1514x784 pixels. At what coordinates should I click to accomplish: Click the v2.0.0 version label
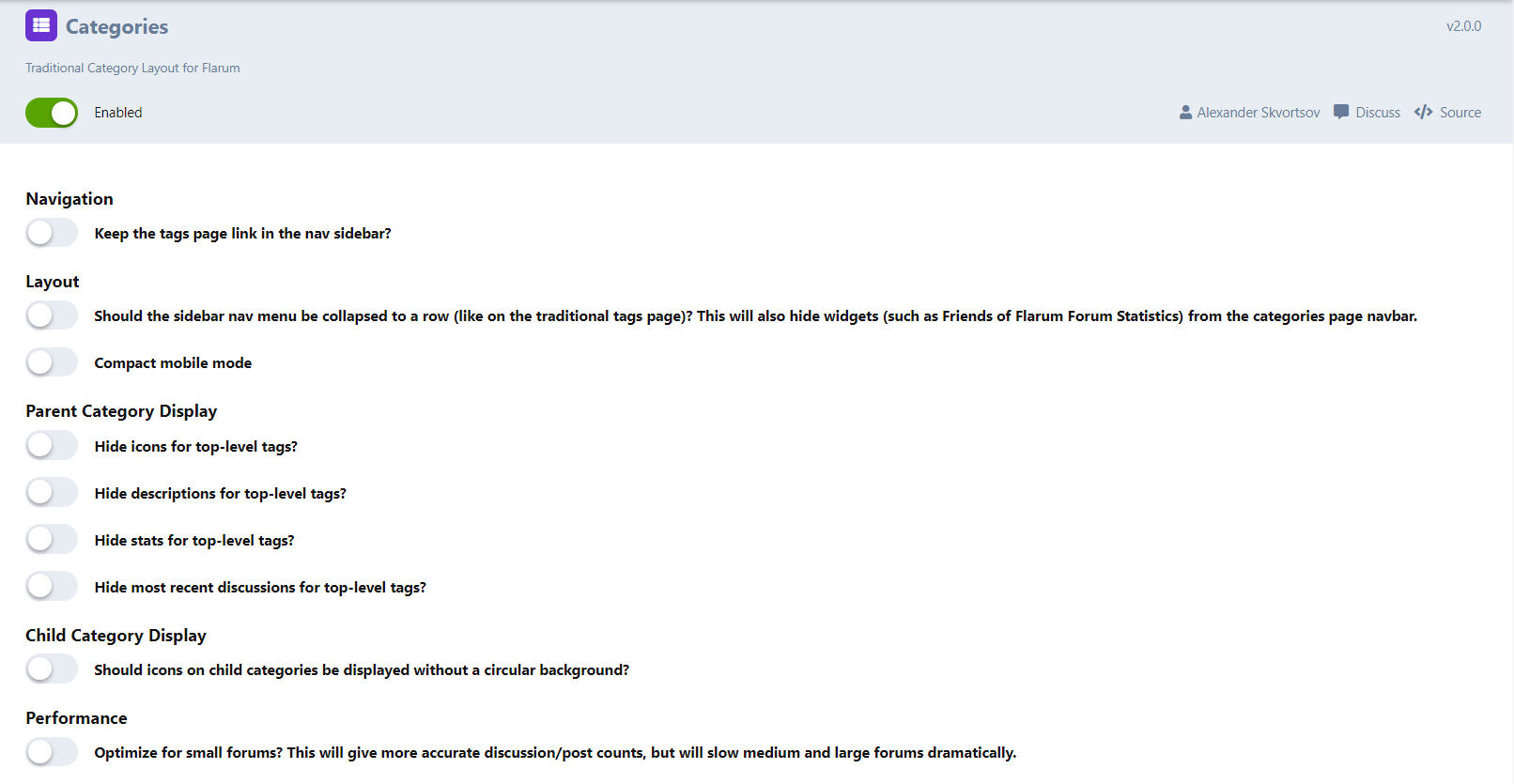(1463, 26)
